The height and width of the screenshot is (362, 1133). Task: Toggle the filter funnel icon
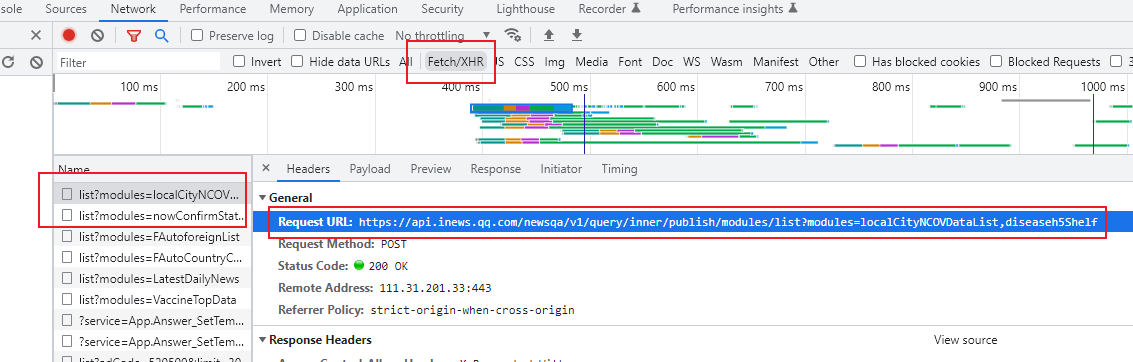click(134, 35)
